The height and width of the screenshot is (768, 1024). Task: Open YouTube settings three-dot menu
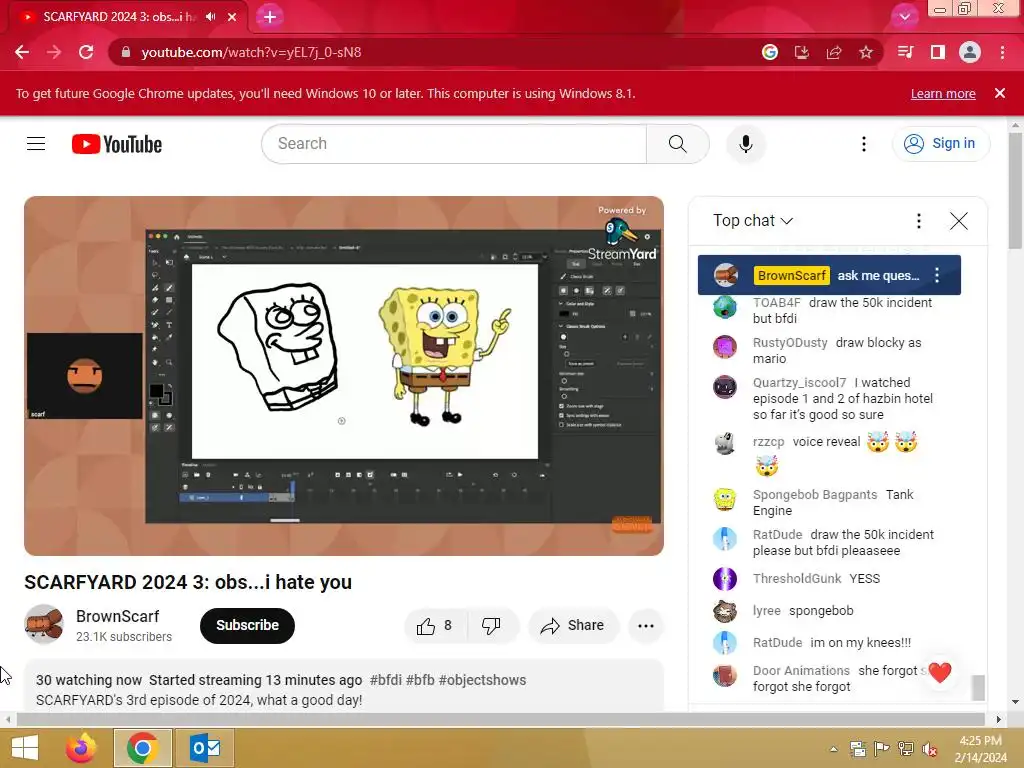pyautogui.click(x=863, y=144)
